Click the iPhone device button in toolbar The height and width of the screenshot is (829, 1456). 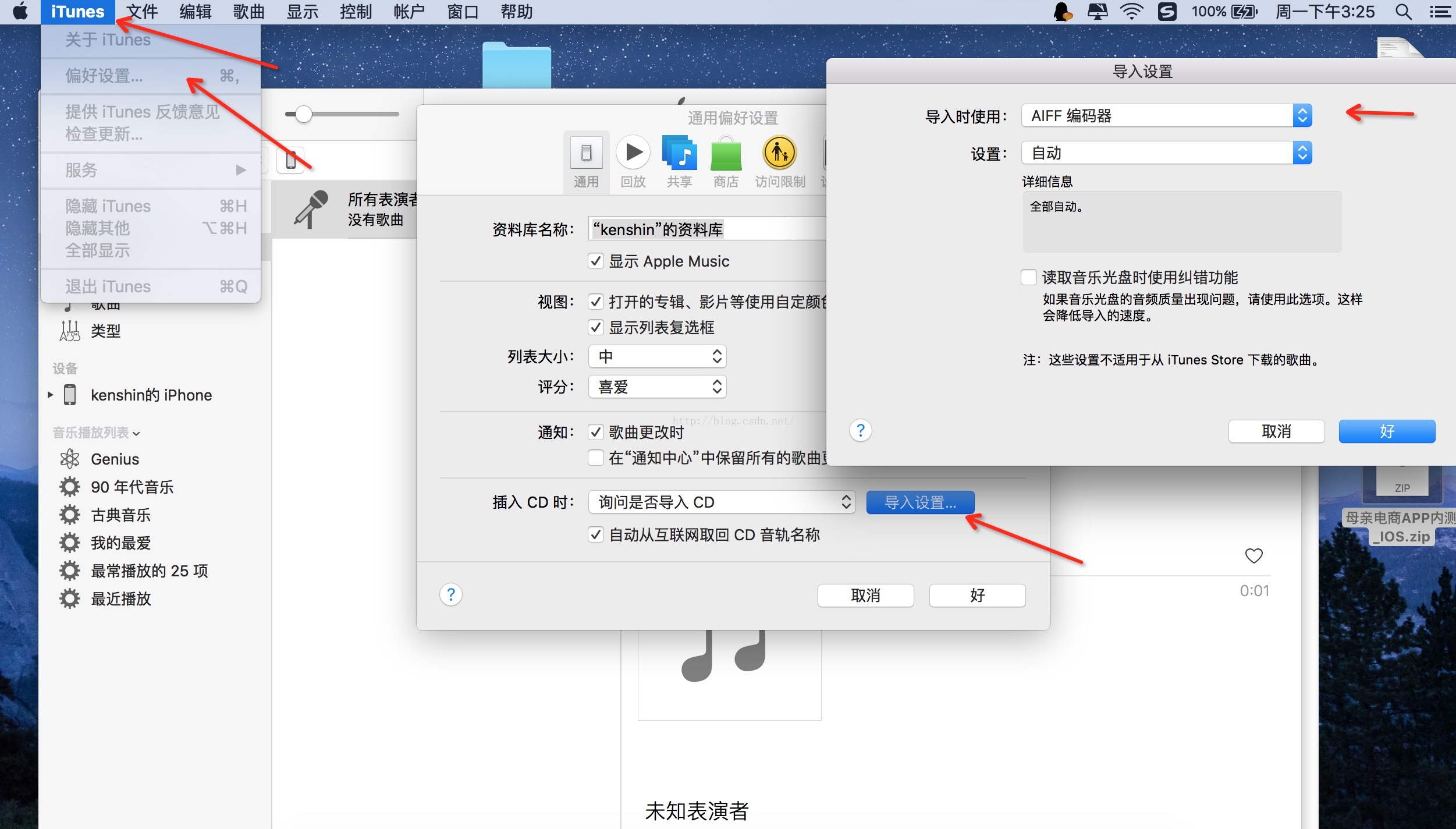pos(290,159)
